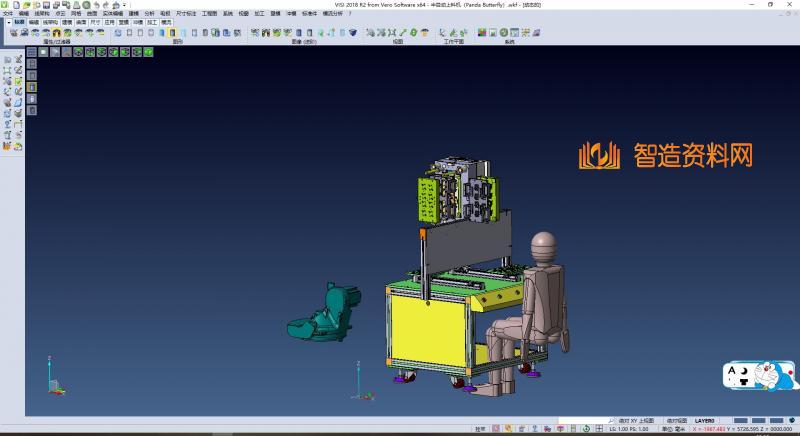
Task: Click the 绝对视图 button in status bar
Action: click(x=678, y=421)
